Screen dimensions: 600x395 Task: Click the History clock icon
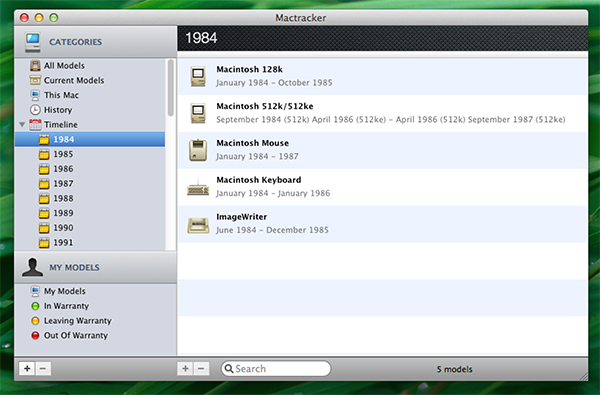(35, 110)
